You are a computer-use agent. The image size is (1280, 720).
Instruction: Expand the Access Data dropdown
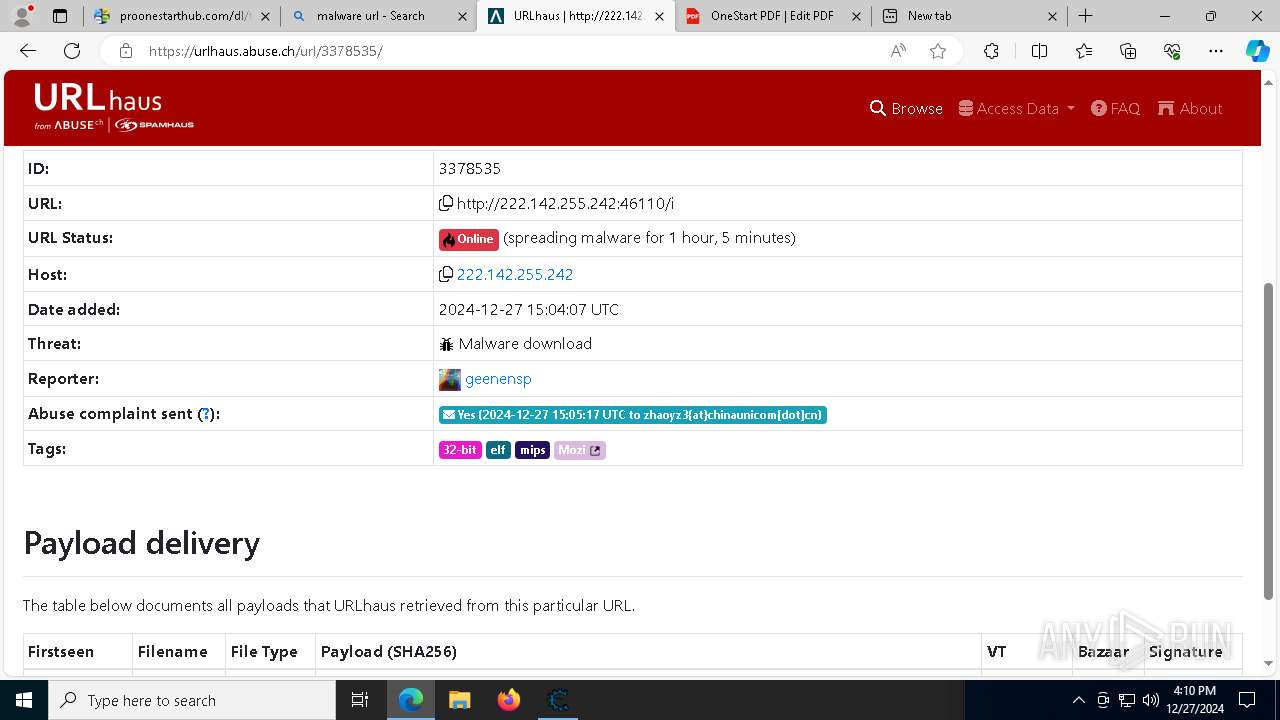pyautogui.click(x=1016, y=108)
